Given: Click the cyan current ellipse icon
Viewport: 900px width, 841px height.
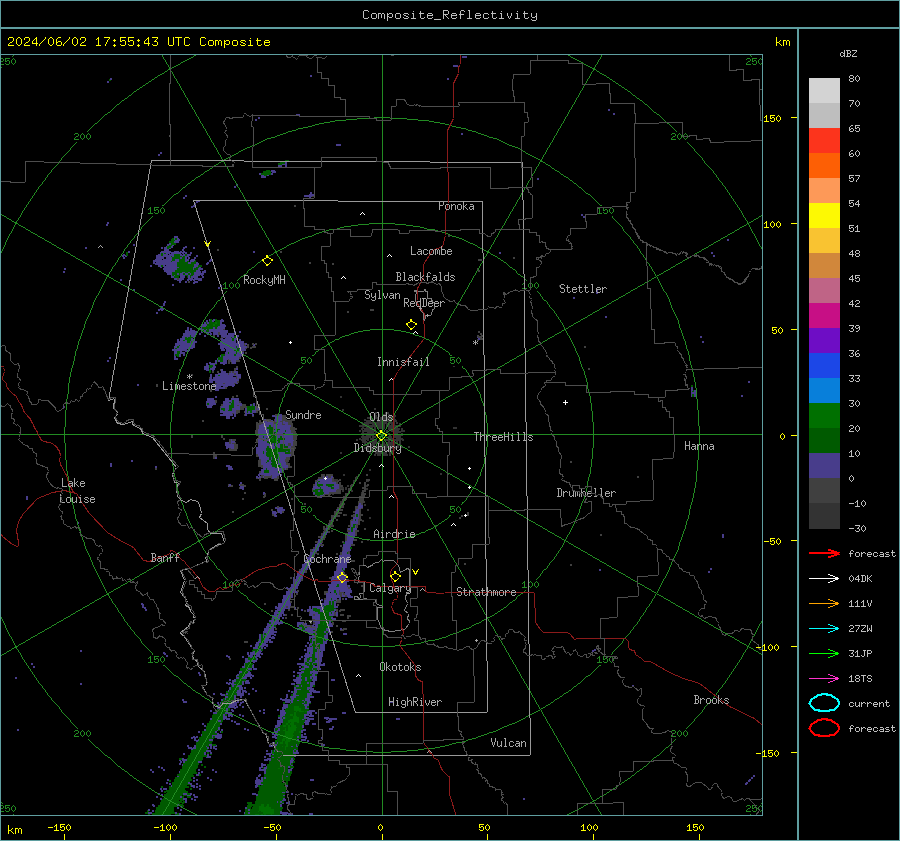Looking at the screenshot, I should [824, 703].
